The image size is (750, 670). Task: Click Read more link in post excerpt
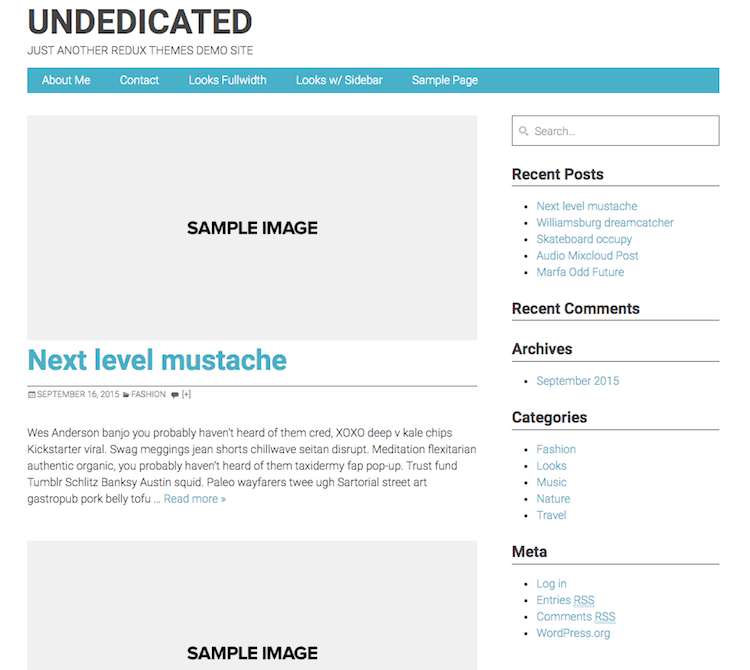click(195, 499)
